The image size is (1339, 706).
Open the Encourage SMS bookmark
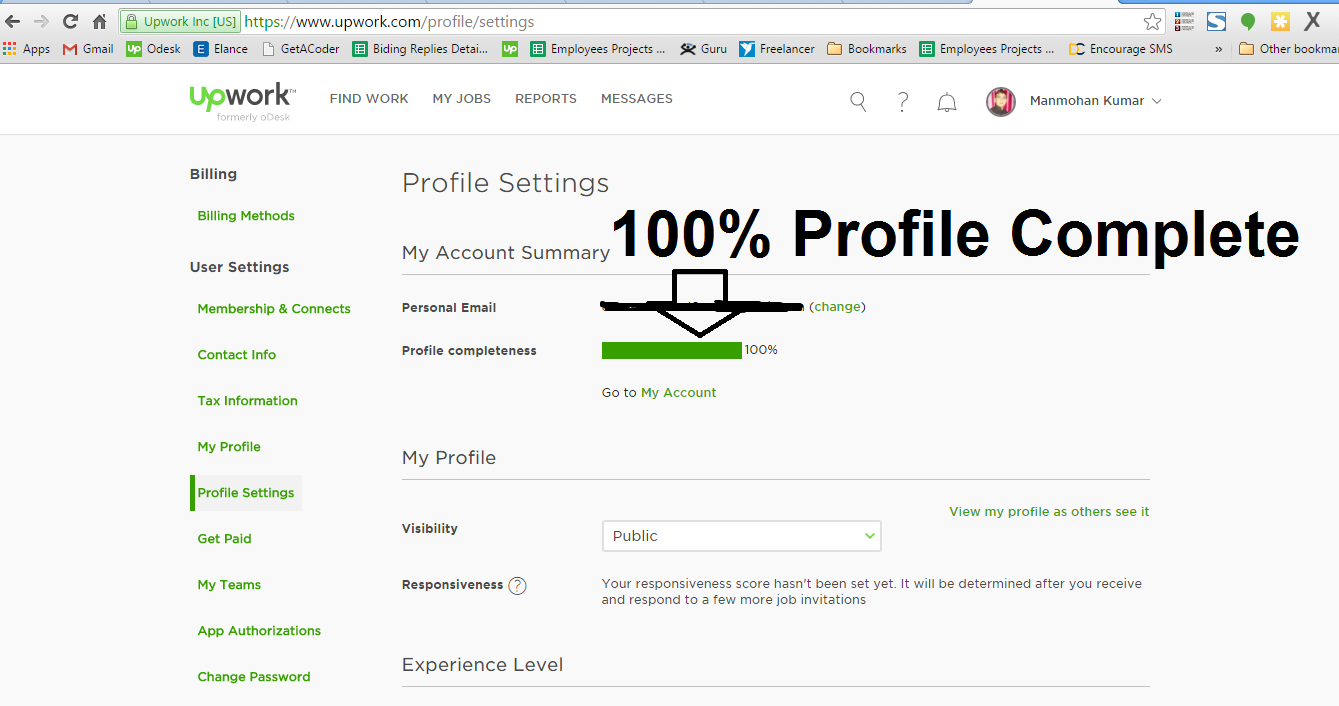point(1121,49)
